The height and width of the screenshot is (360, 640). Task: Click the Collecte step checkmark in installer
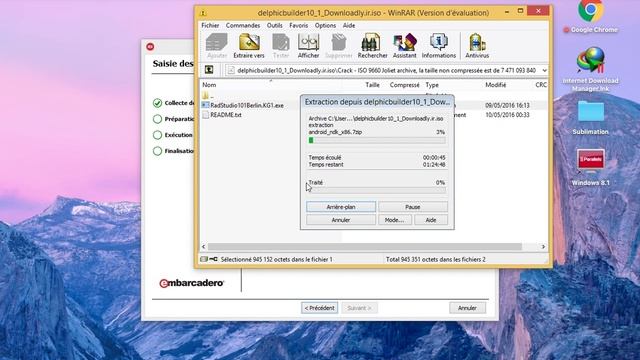pos(158,103)
